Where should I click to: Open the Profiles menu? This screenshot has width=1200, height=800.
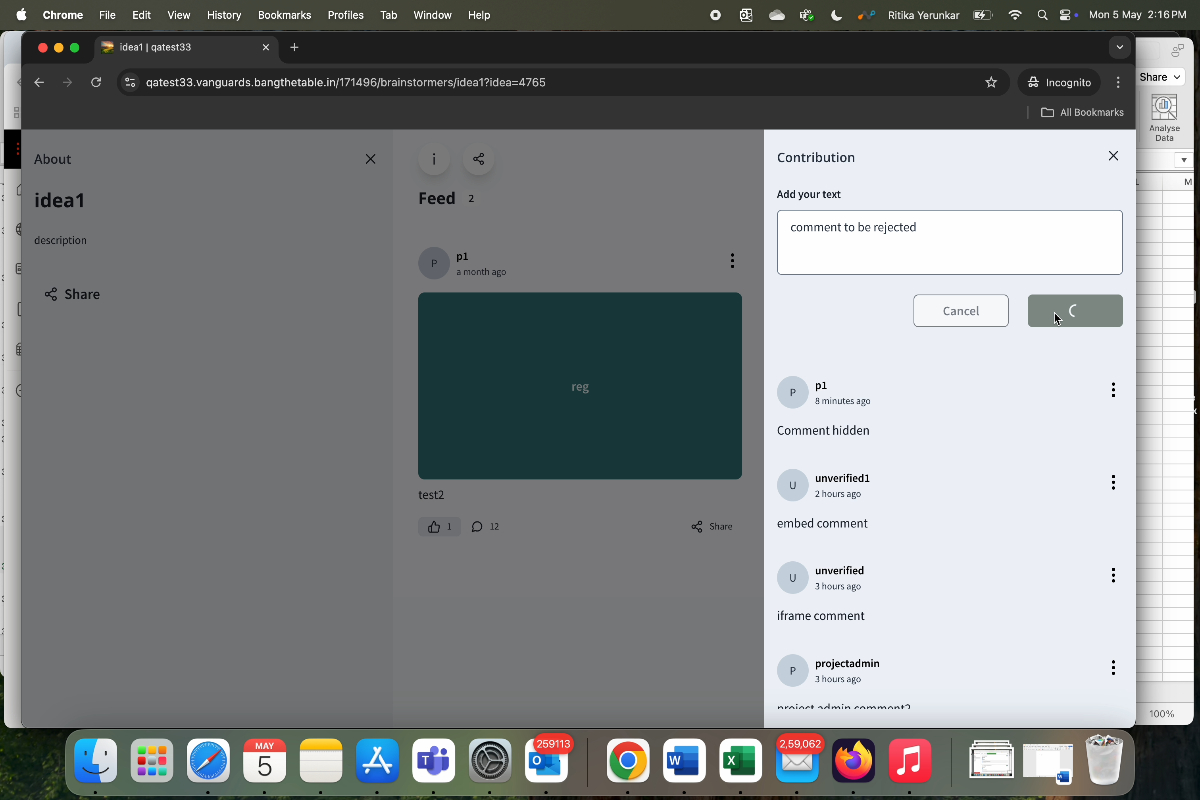pos(346,15)
